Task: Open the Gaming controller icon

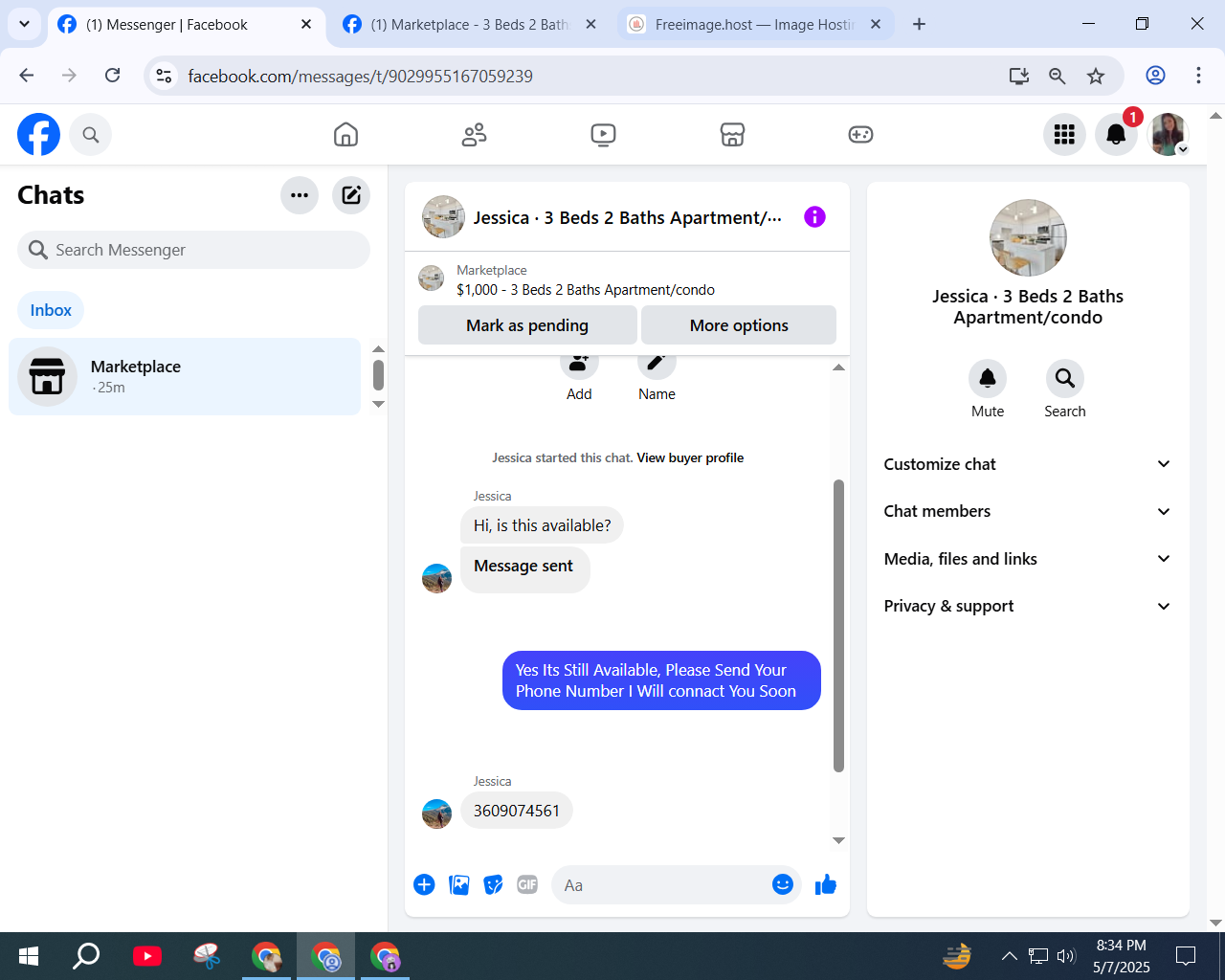Action: pyautogui.click(x=860, y=135)
